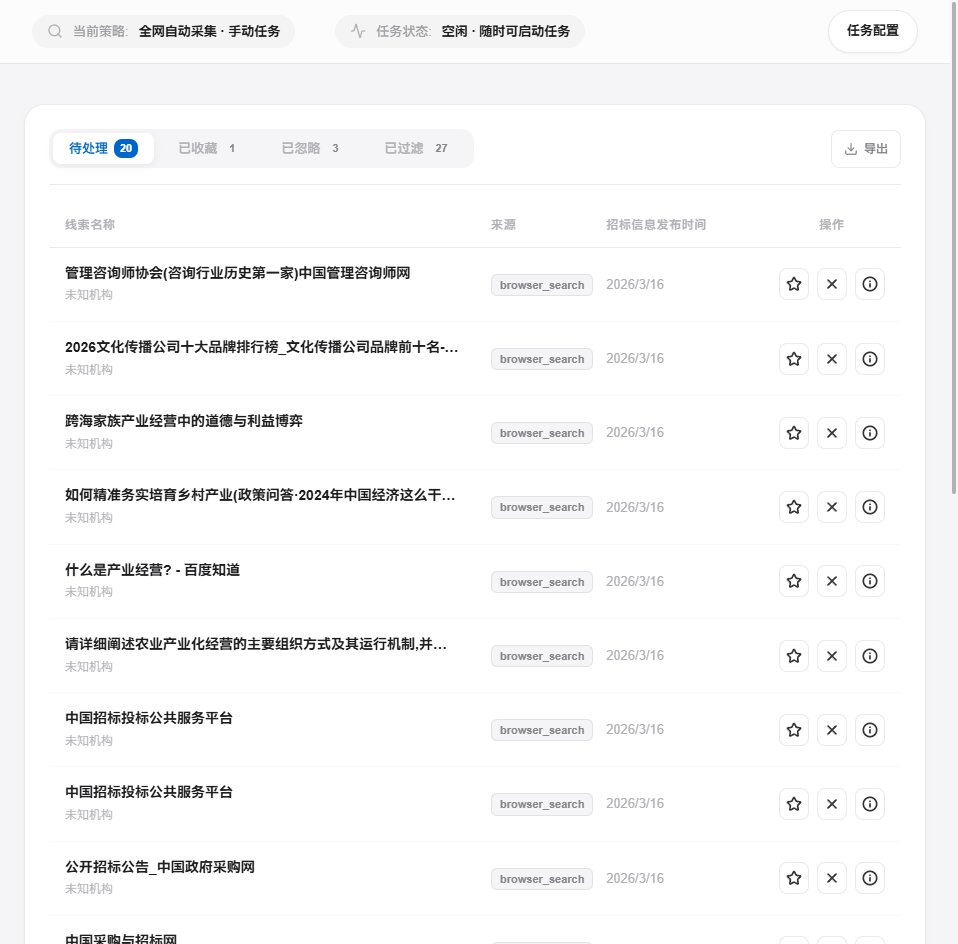This screenshot has height=944, width=958.
Task: Switch to the 已收藏 tab
Action: [206, 148]
